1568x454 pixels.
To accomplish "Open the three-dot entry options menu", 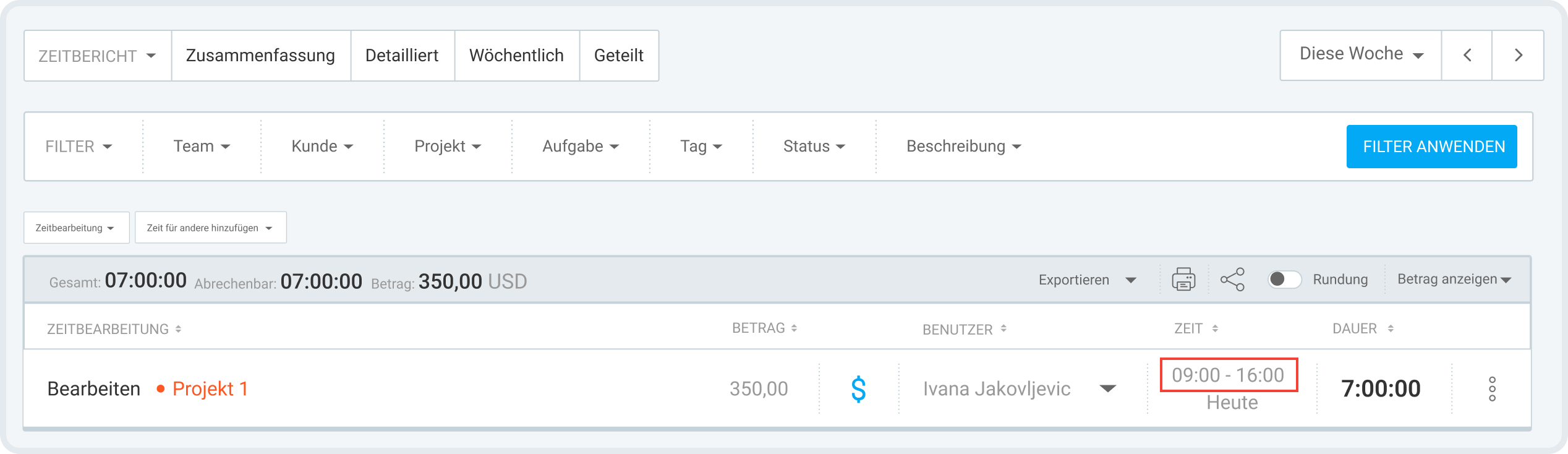I will tap(1492, 389).
